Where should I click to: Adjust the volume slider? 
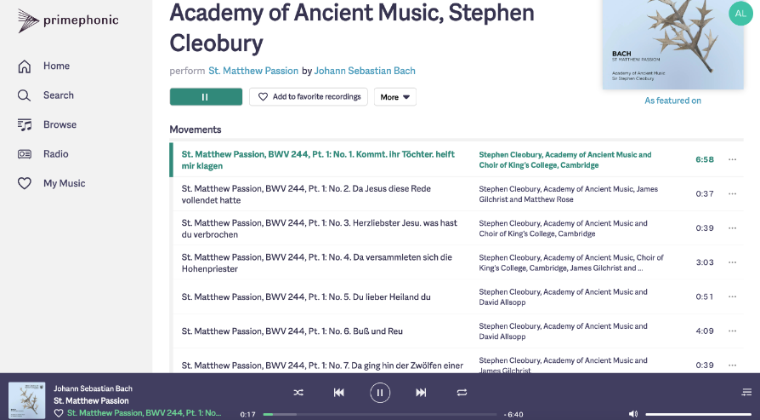[698, 414]
